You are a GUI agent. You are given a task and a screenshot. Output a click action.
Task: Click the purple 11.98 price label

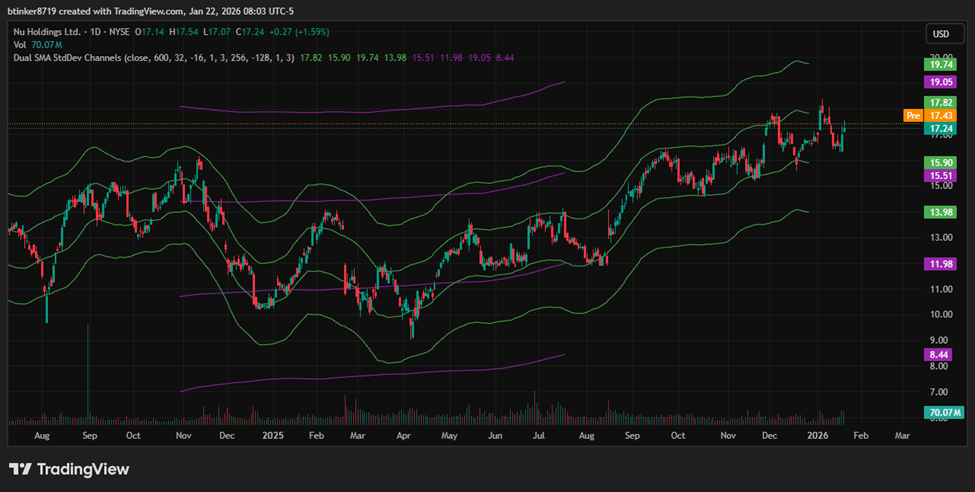click(939, 263)
